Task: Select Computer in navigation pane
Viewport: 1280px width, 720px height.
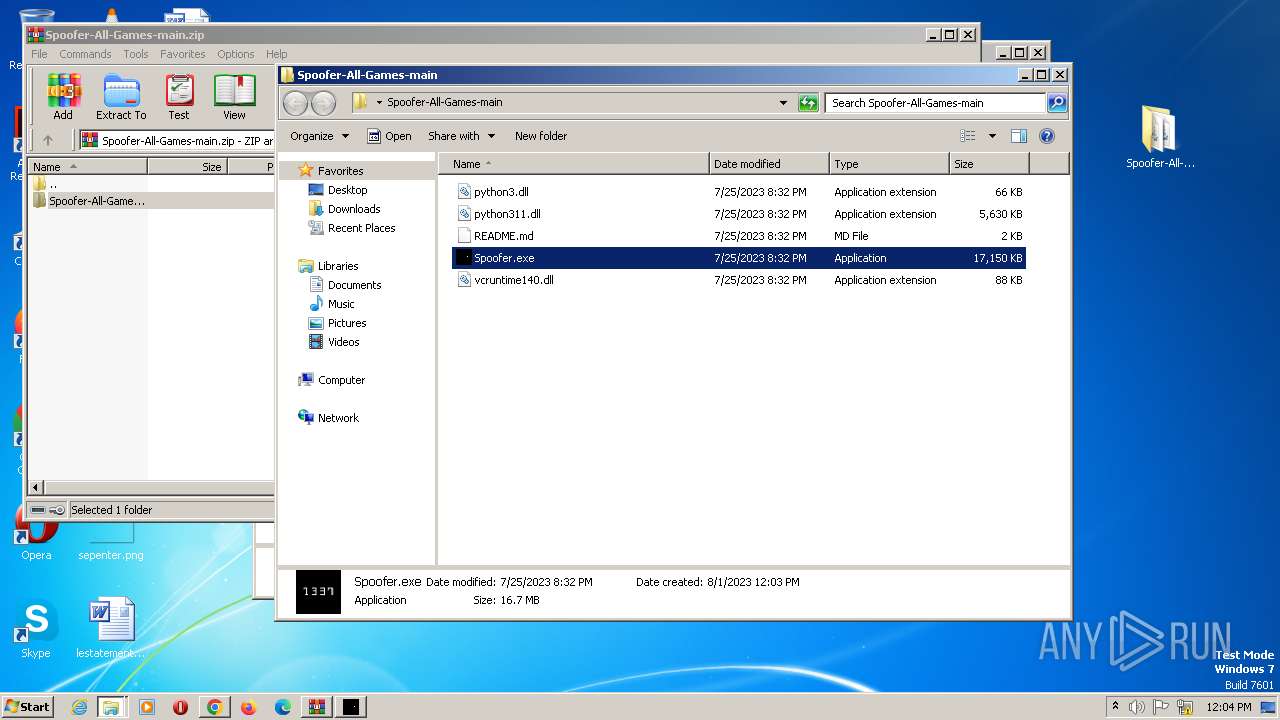Action: pos(341,380)
